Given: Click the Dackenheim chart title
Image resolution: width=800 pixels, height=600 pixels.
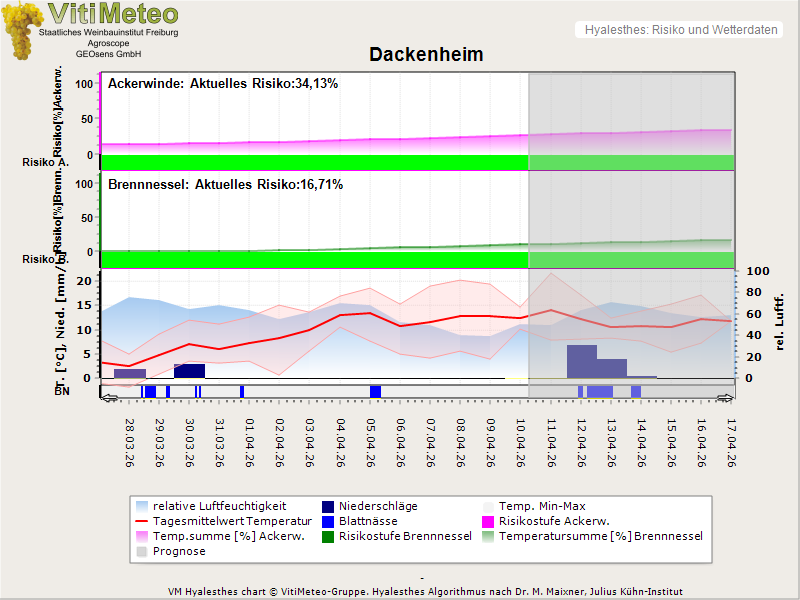Looking at the screenshot, I should (x=426, y=55).
